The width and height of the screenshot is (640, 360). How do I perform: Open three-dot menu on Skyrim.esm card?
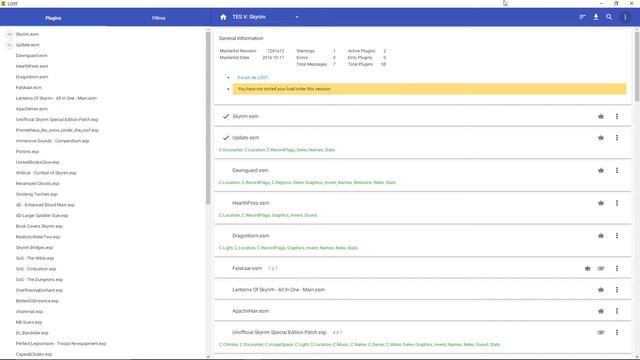pyautogui.click(x=617, y=116)
